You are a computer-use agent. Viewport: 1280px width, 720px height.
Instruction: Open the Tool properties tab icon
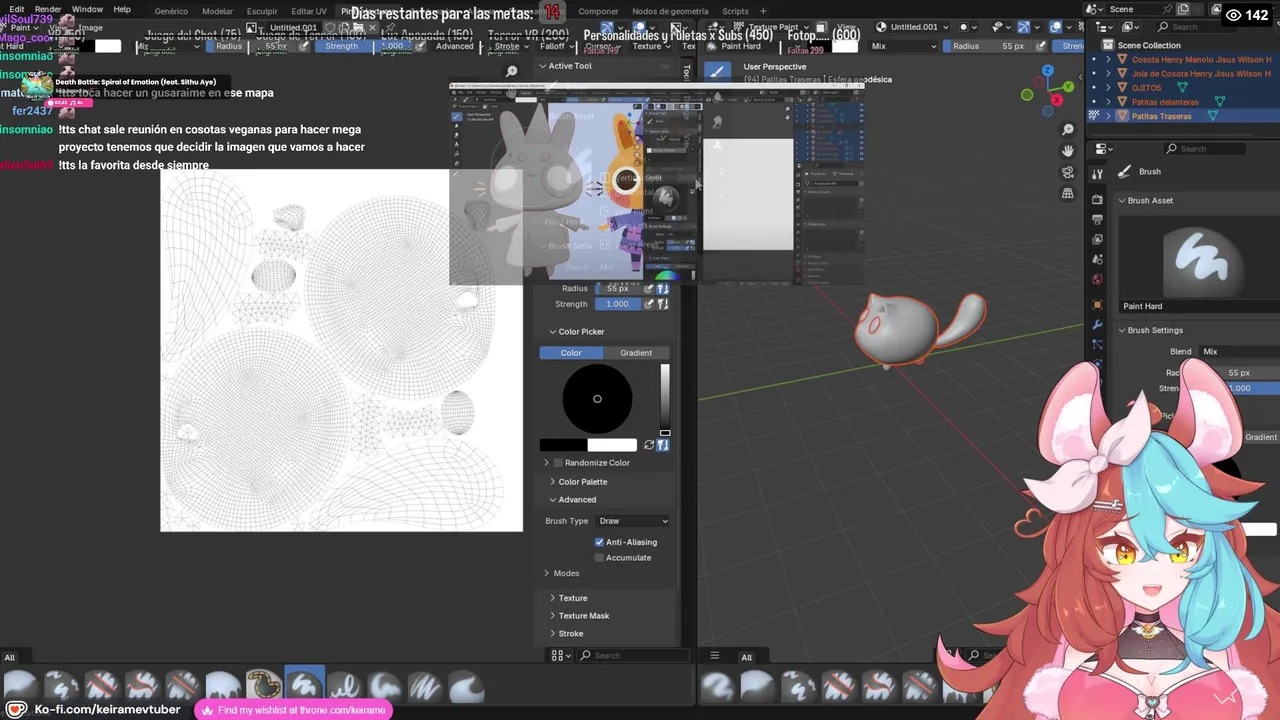pyautogui.click(x=1097, y=173)
